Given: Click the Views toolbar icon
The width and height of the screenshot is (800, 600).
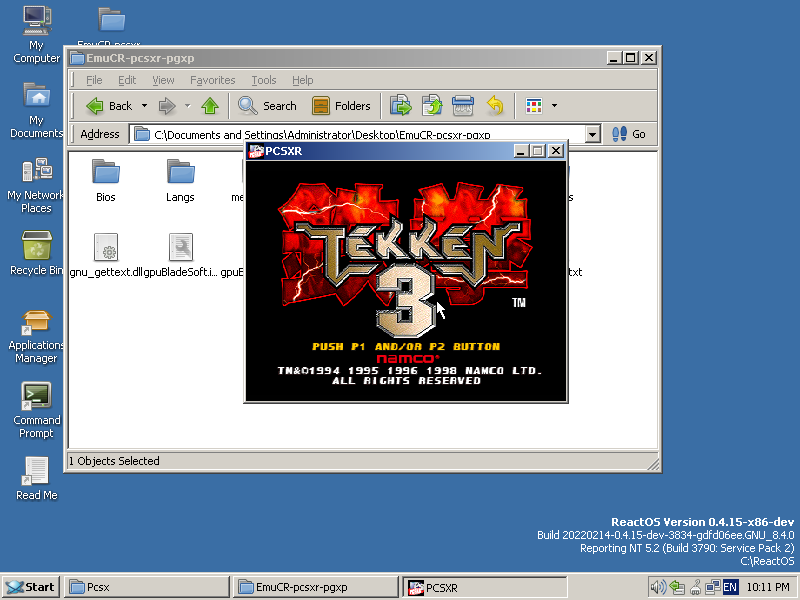Looking at the screenshot, I should pos(534,106).
